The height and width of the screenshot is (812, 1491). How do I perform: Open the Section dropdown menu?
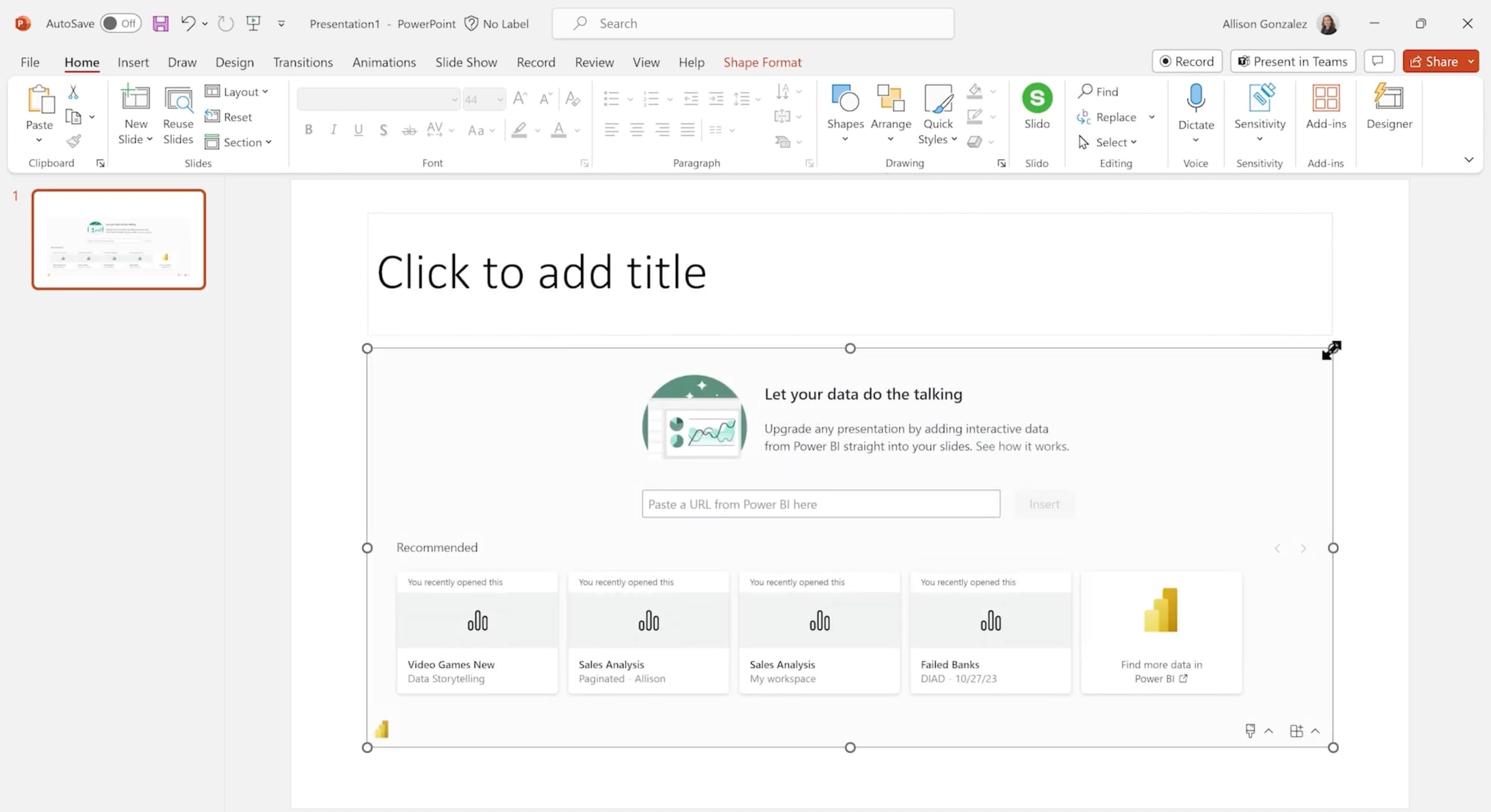coord(239,142)
